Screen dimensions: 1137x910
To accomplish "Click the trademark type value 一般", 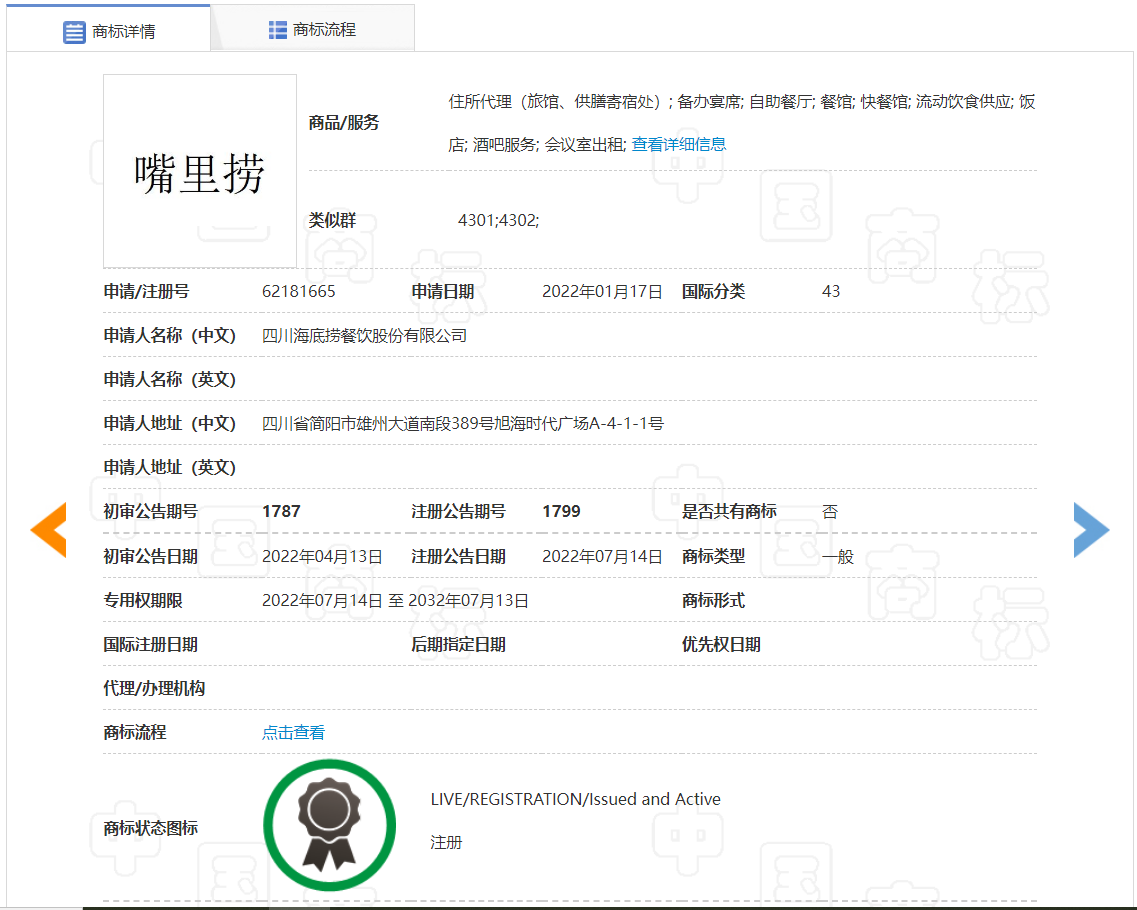I will click(838, 557).
